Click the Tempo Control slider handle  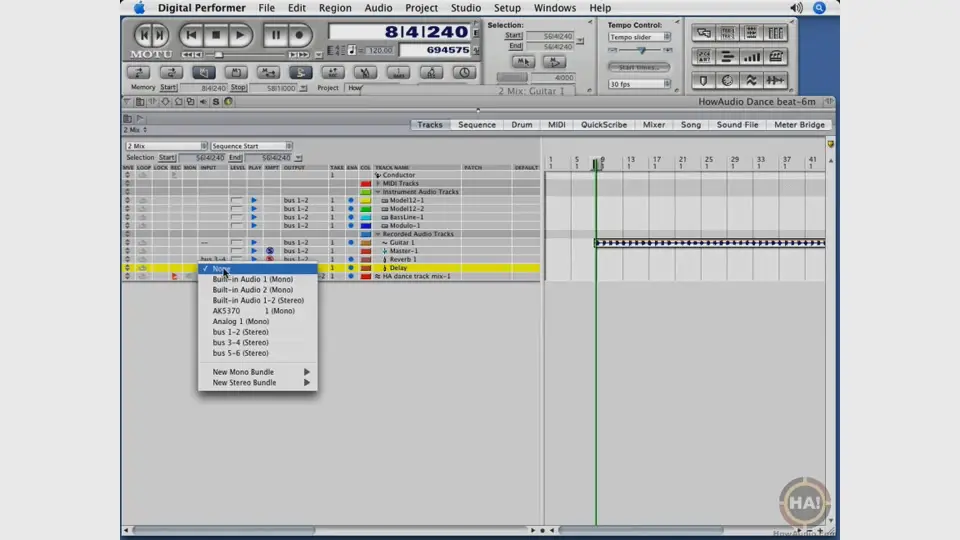641,50
